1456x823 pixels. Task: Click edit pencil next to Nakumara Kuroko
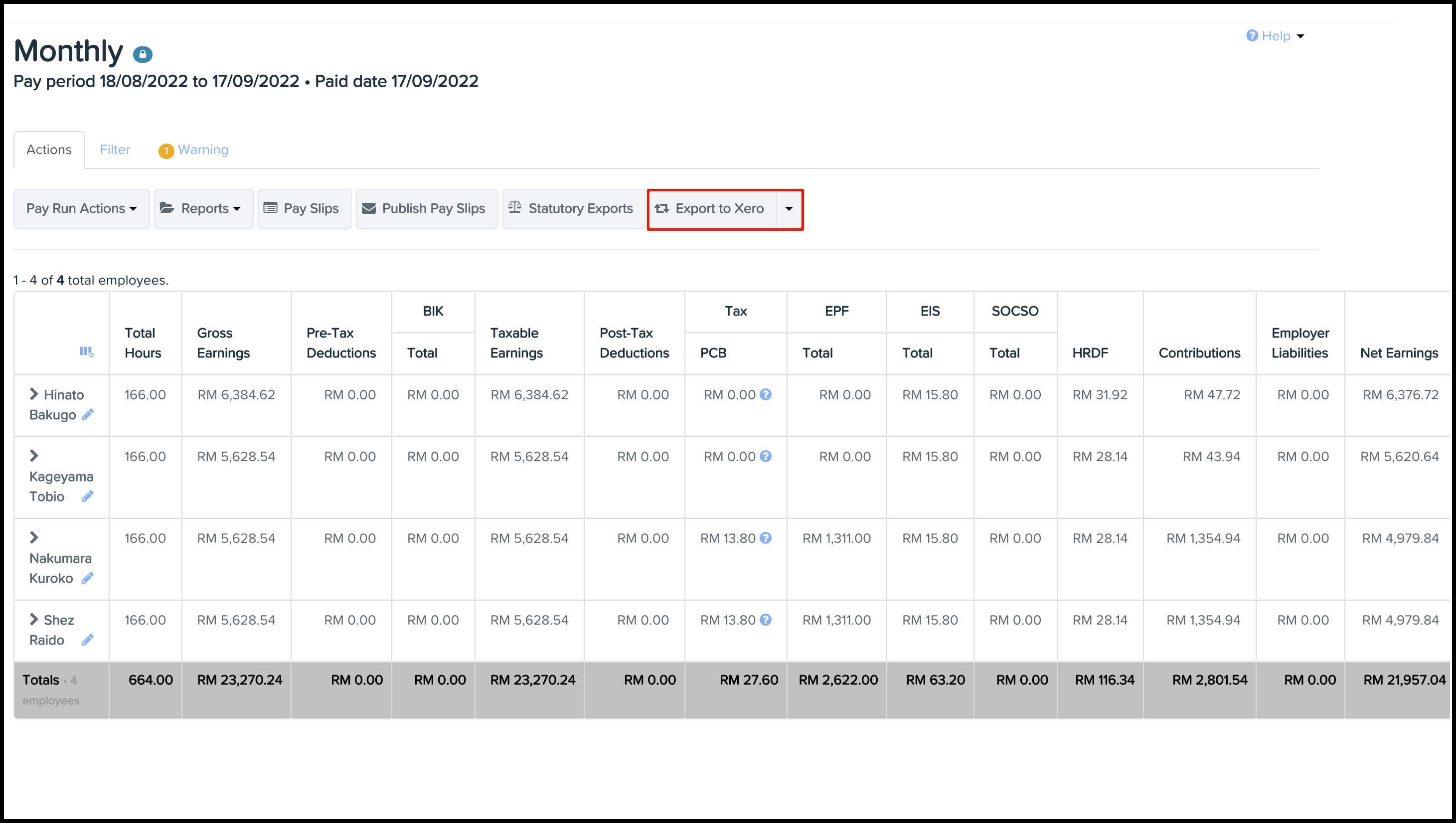click(88, 578)
